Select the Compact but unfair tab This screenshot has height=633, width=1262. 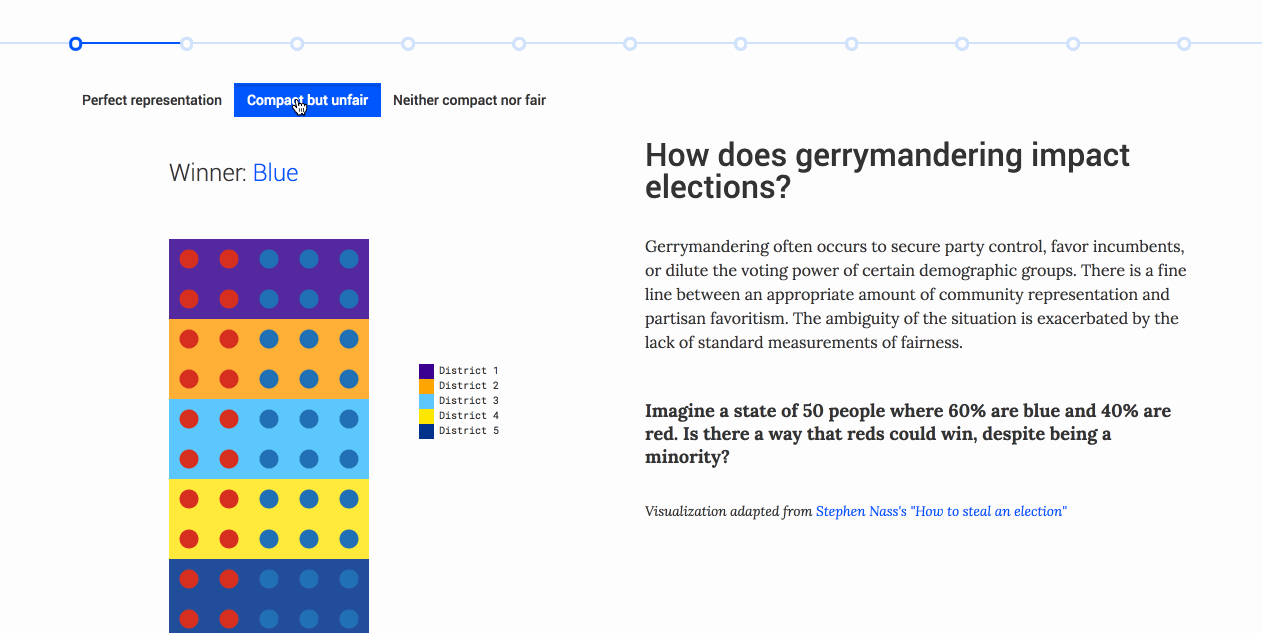307,100
